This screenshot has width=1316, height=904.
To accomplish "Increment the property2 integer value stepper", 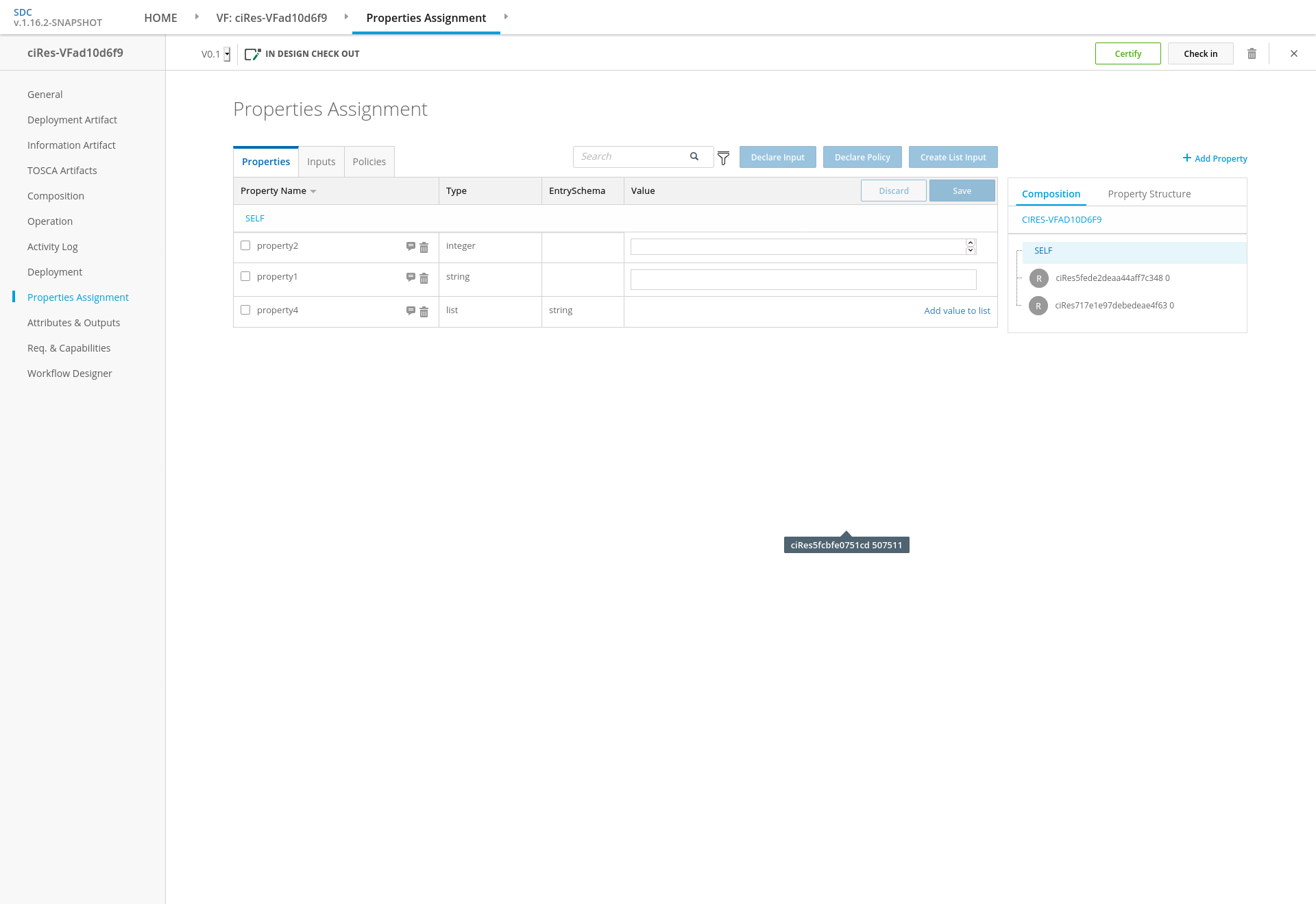I will tap(971, 243).
